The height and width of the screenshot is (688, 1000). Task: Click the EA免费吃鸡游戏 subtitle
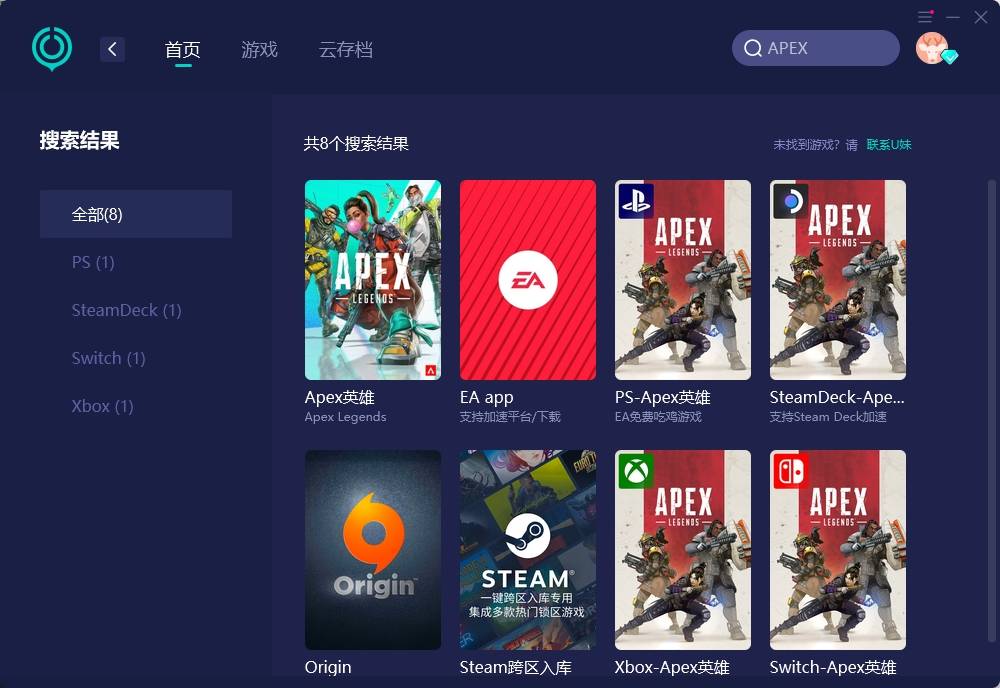coord(658,417)
